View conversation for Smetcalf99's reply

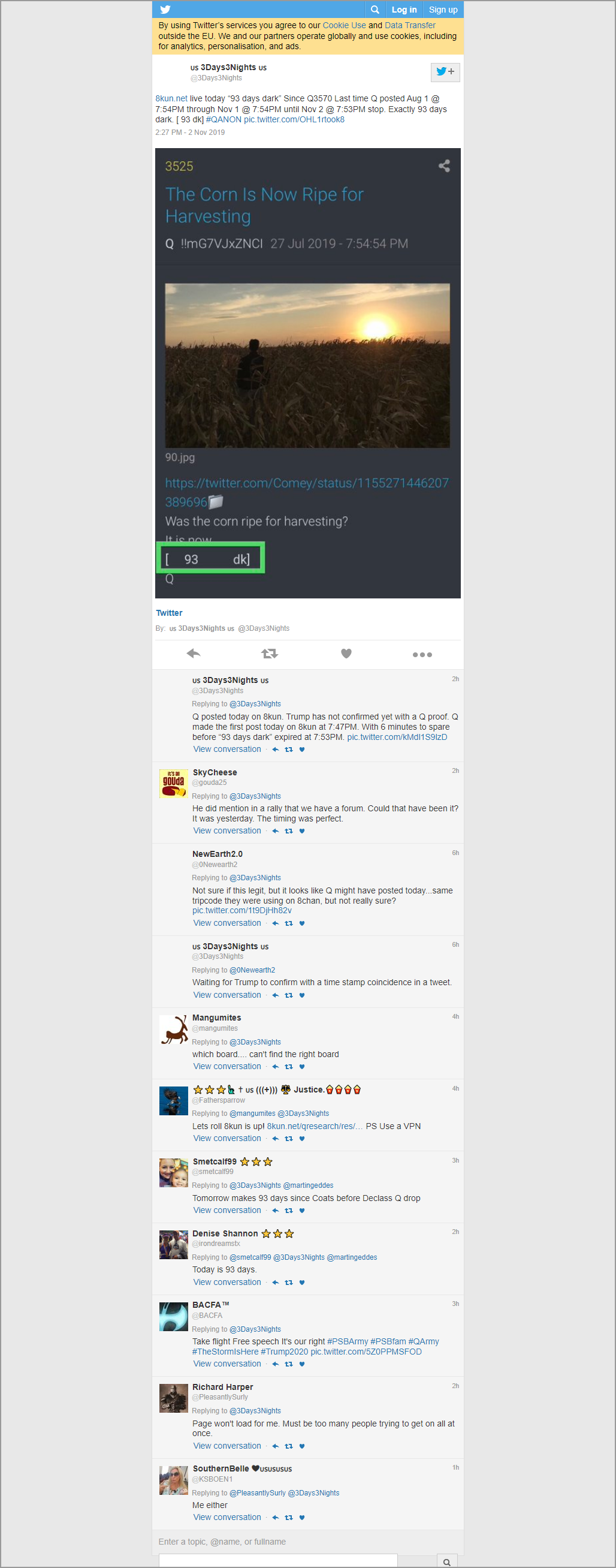[227, 1211]
